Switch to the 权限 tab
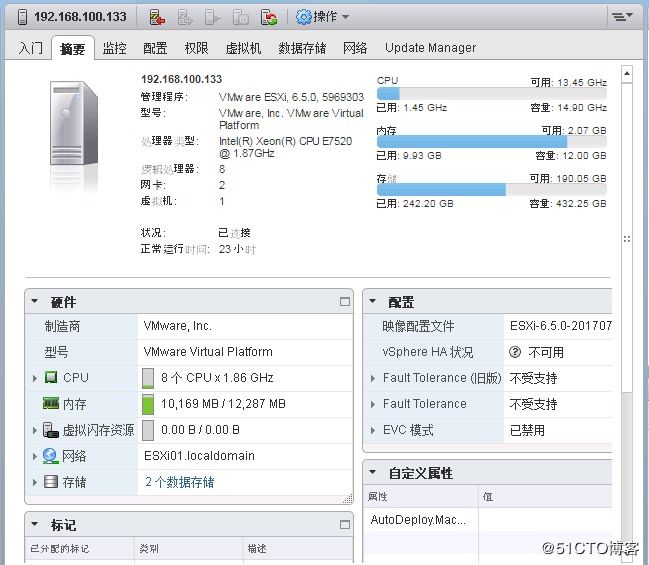This screenshot has height=565, width=649. click(196, 48)
